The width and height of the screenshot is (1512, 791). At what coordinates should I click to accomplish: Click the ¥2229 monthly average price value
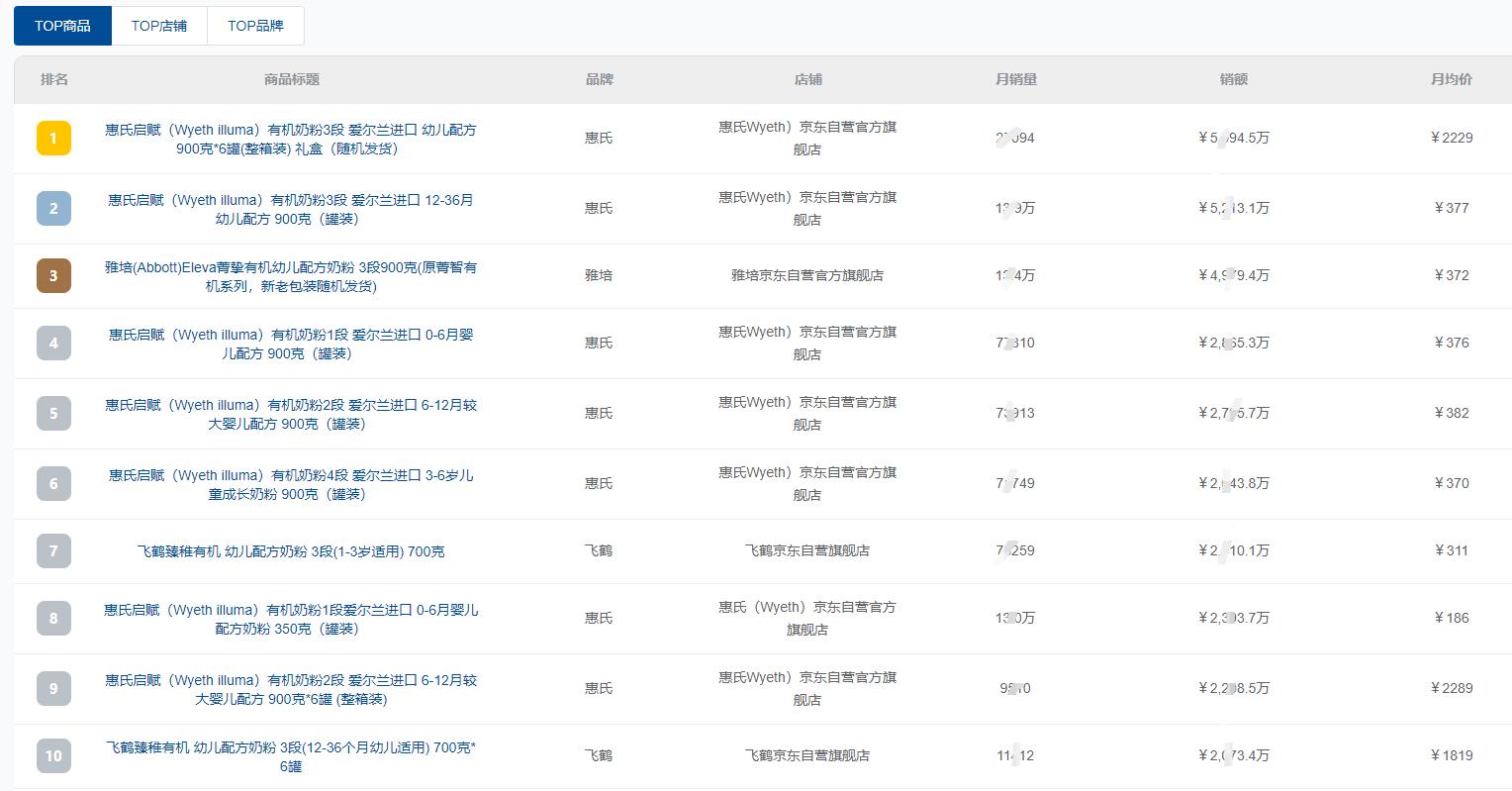coord(1451,139)
